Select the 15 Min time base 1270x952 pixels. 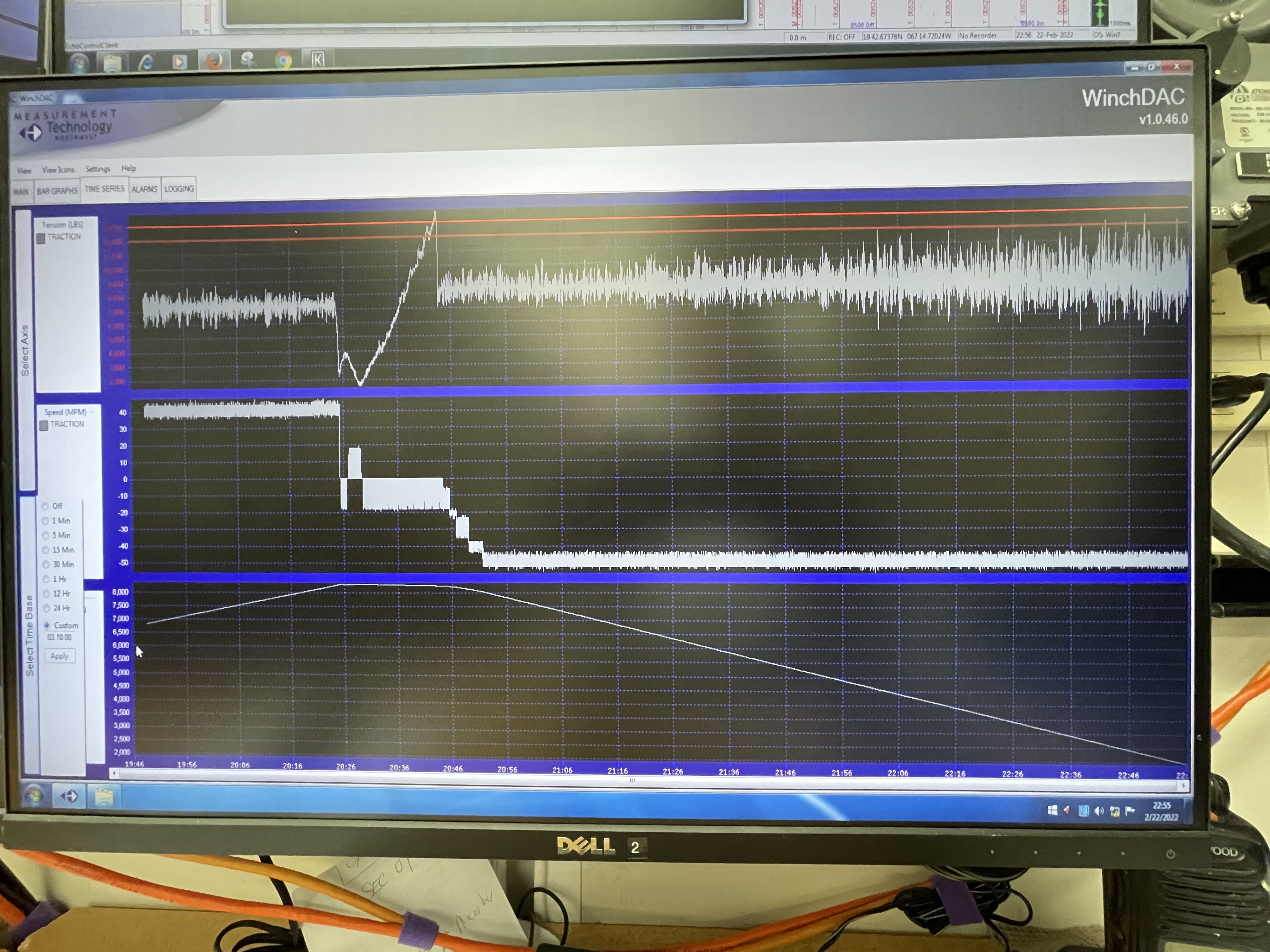point(46,550)
